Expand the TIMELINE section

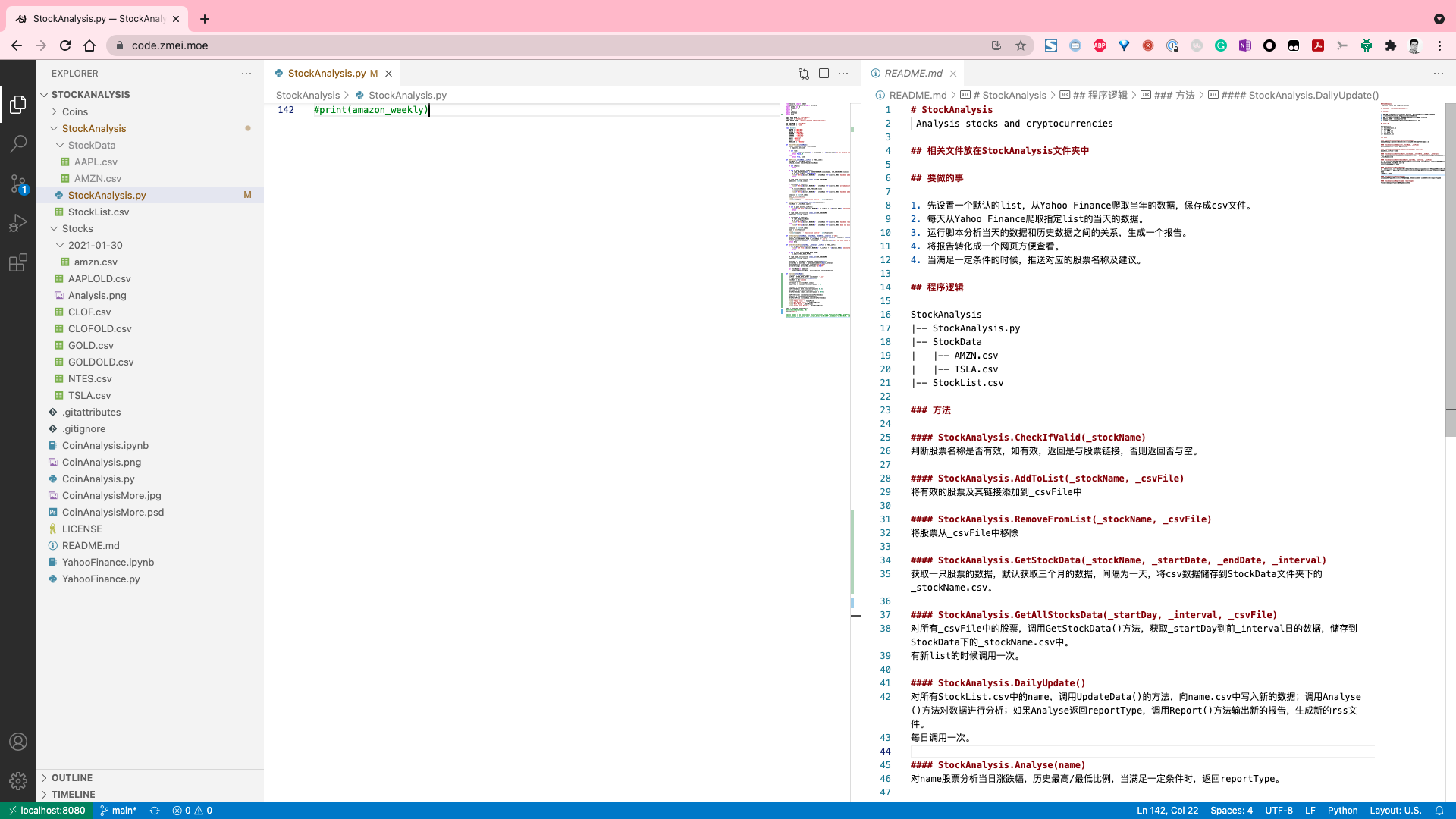74,795
